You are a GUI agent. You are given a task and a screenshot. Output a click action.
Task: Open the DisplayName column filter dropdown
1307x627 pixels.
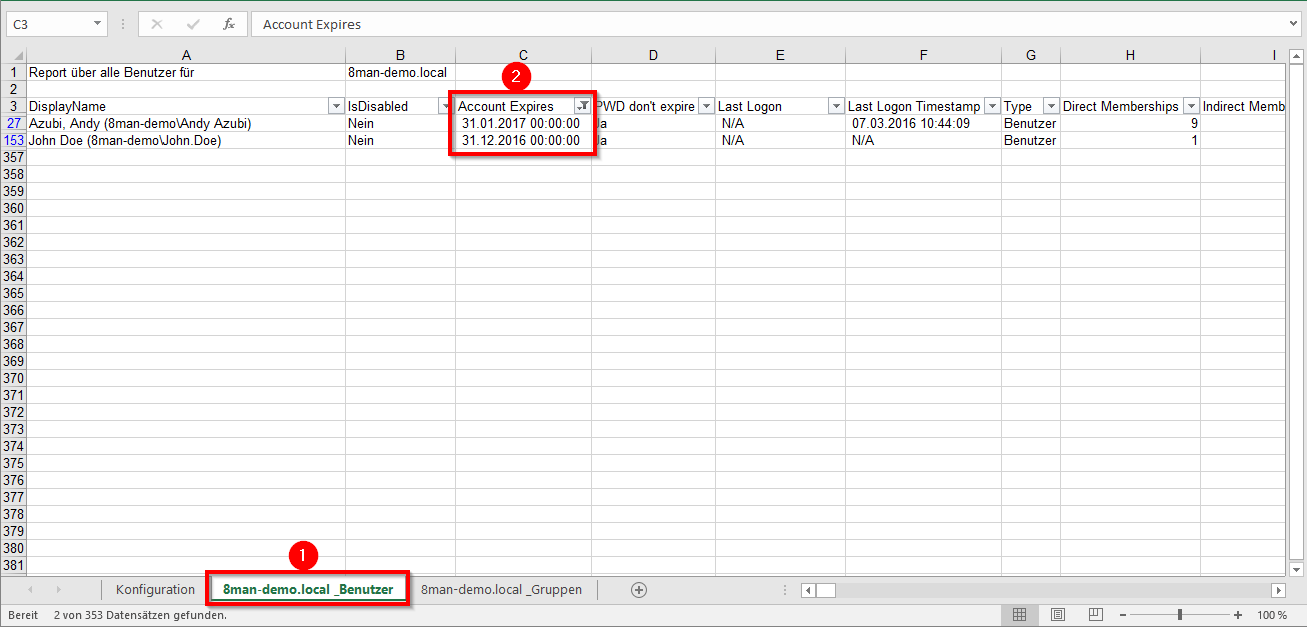pyautogui.click(x=335, y=106)
